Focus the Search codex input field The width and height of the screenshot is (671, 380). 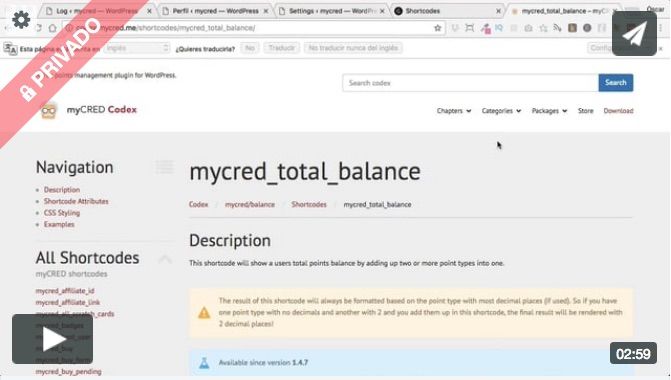click(x=470, y=83)
